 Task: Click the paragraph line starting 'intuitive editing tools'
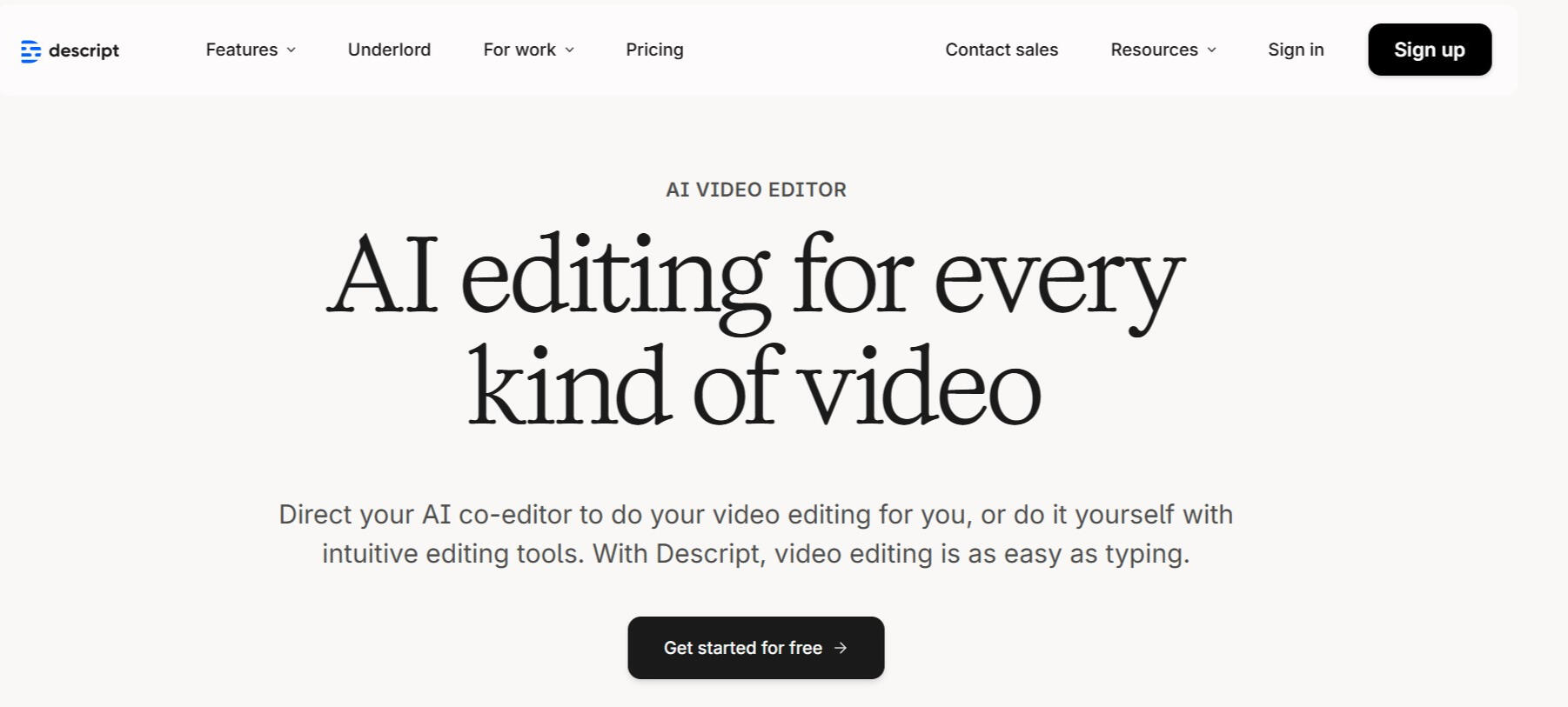[755, 554]
